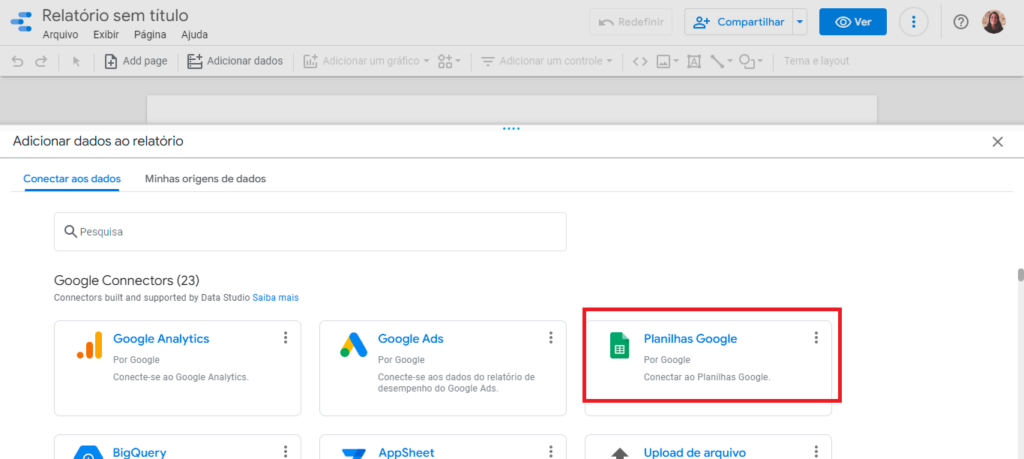Open the Exibir menu
Image resolution: width=1024 pixels, height=459 pixels.
(x=106, y=35)
